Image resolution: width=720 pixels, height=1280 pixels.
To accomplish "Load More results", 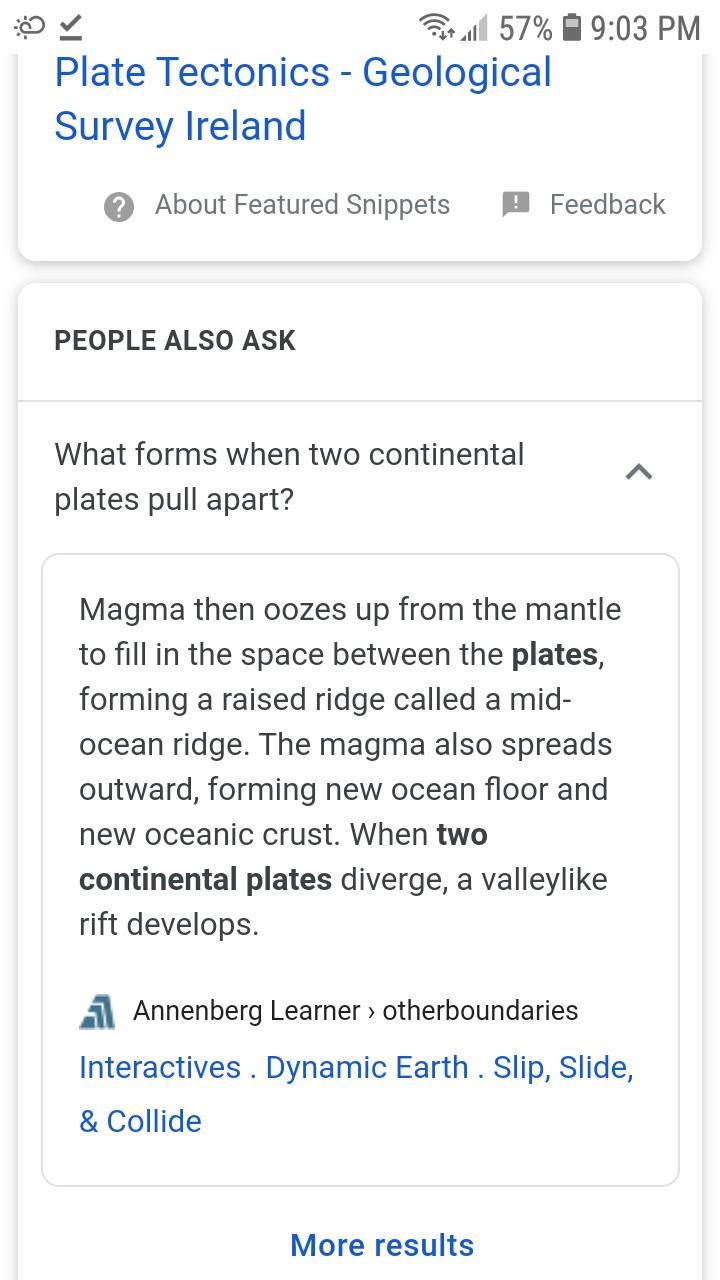I will pos(382,1245).
